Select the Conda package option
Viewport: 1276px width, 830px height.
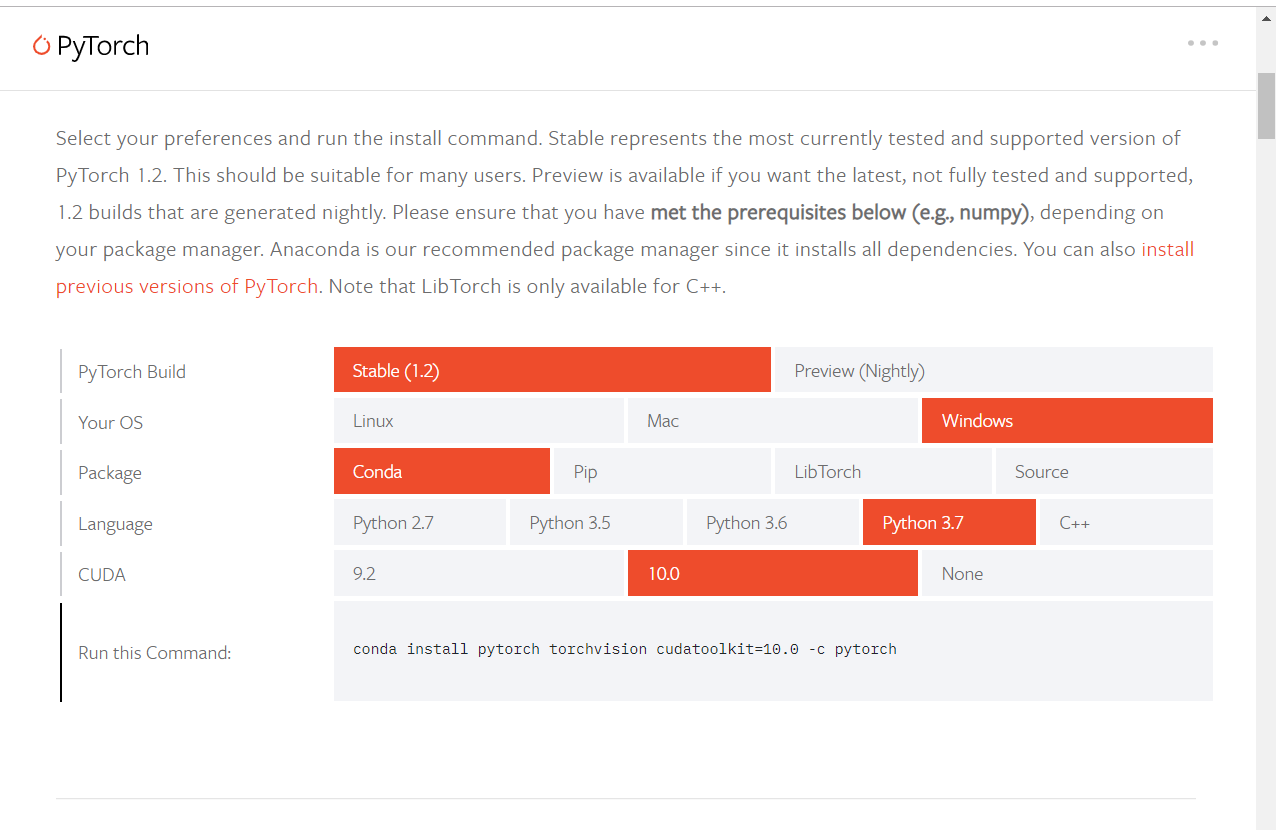pyautogui.click(x=441, y=472)
